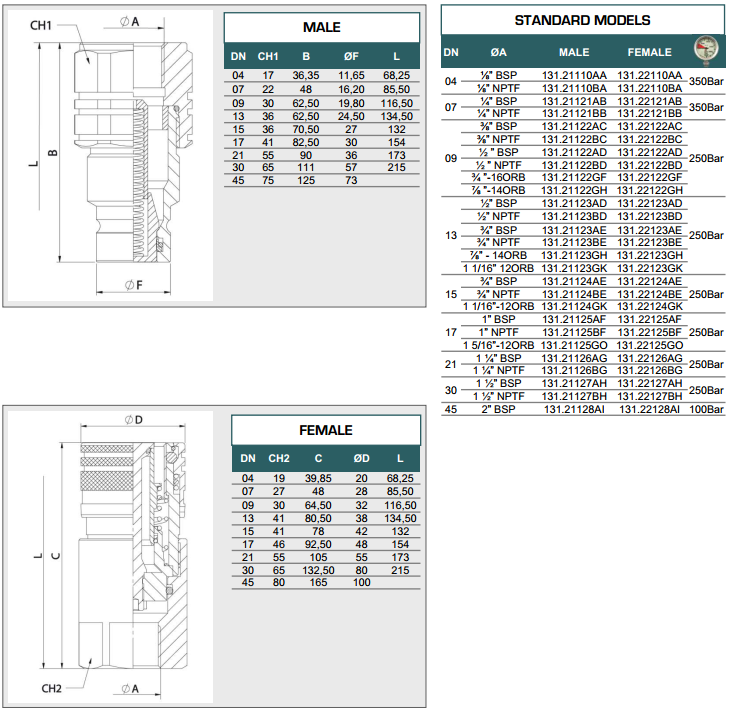Select the MALE table title
732x712 pixels.
321,27
